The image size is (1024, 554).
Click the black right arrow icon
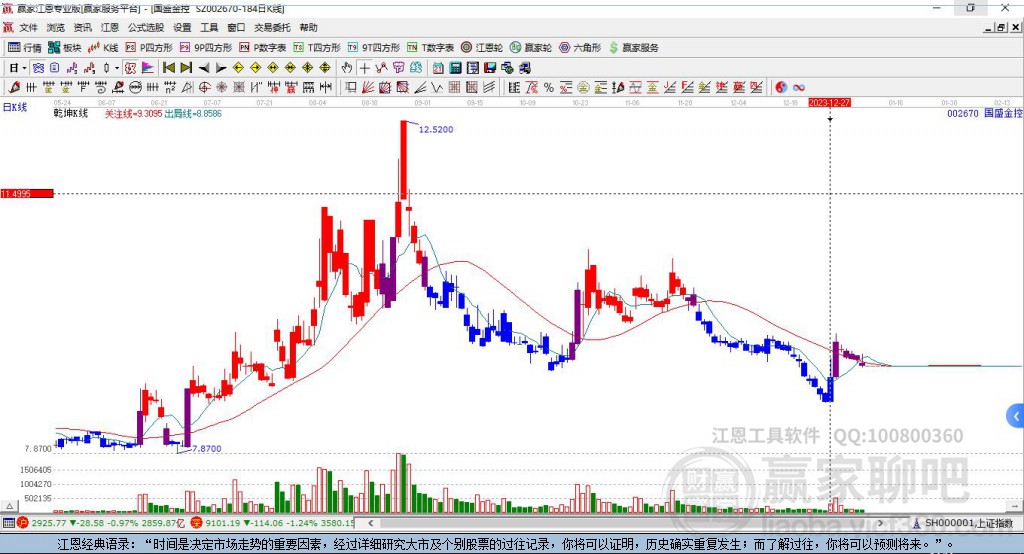pos(221,68)
